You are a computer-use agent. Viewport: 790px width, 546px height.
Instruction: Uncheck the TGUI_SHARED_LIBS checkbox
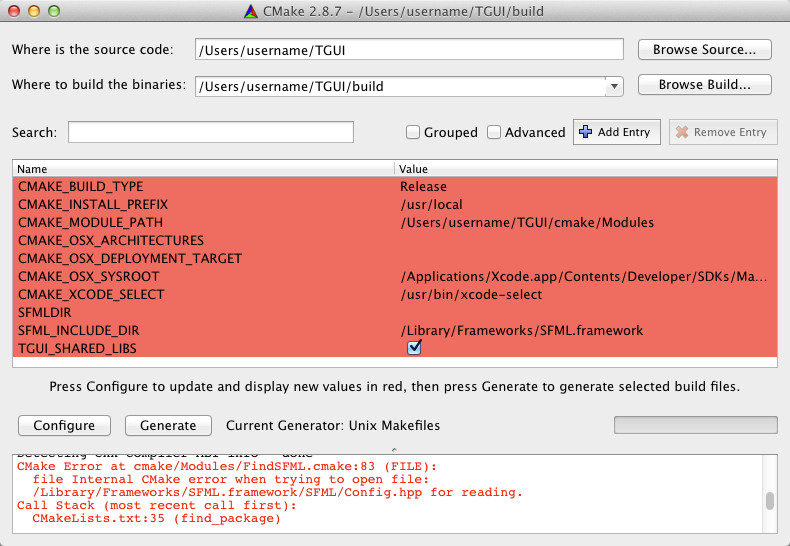tap(414, 348)
